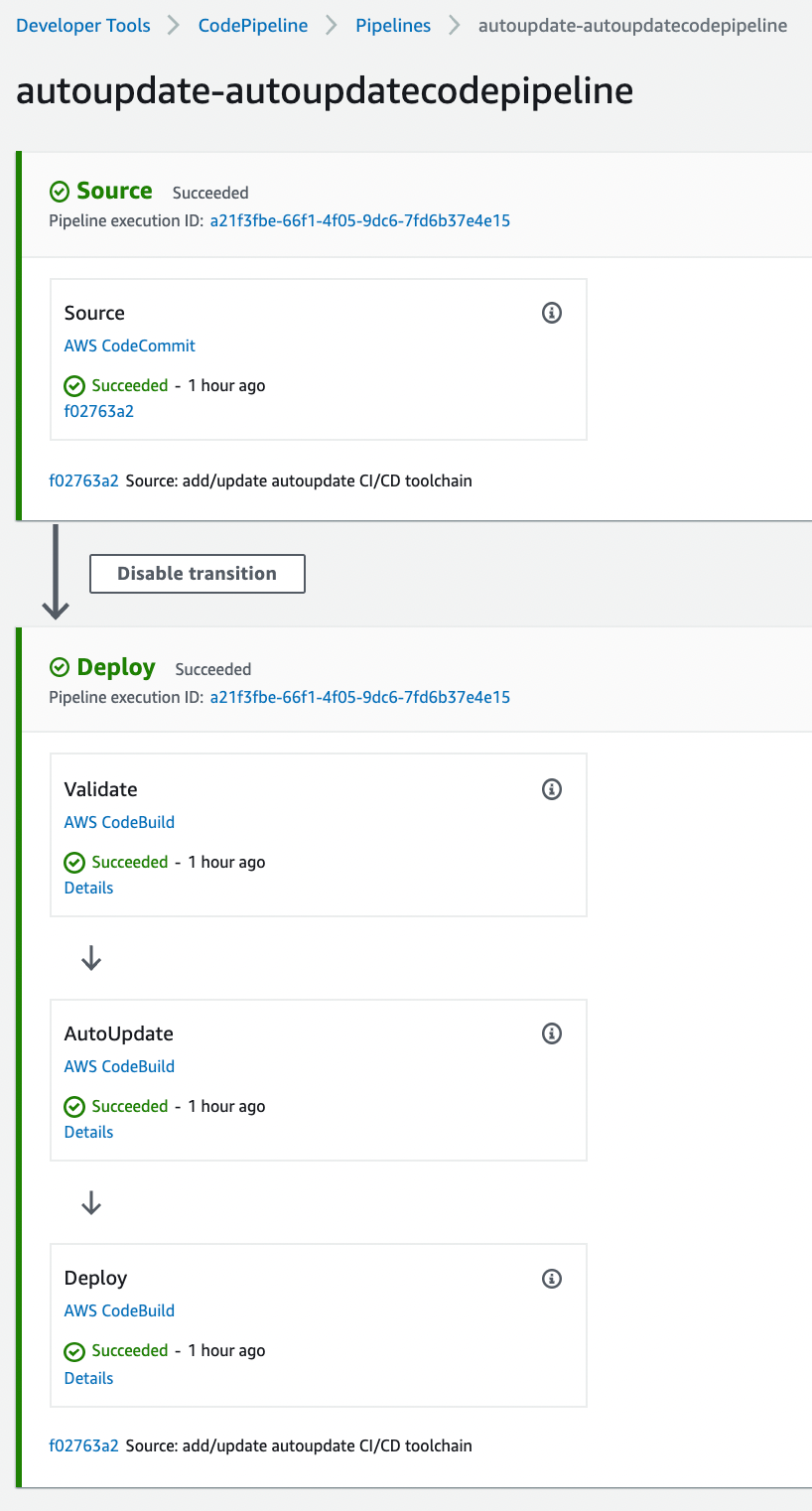The image size is (812, 1511).
Task: Open Deploy stage pipeline execution ID link
Action: 359,697
